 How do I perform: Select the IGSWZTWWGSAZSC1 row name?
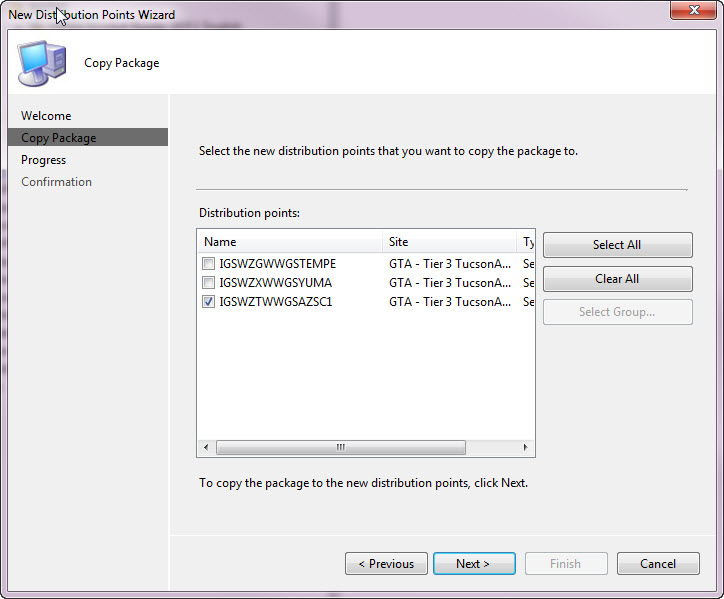point(276,302)
